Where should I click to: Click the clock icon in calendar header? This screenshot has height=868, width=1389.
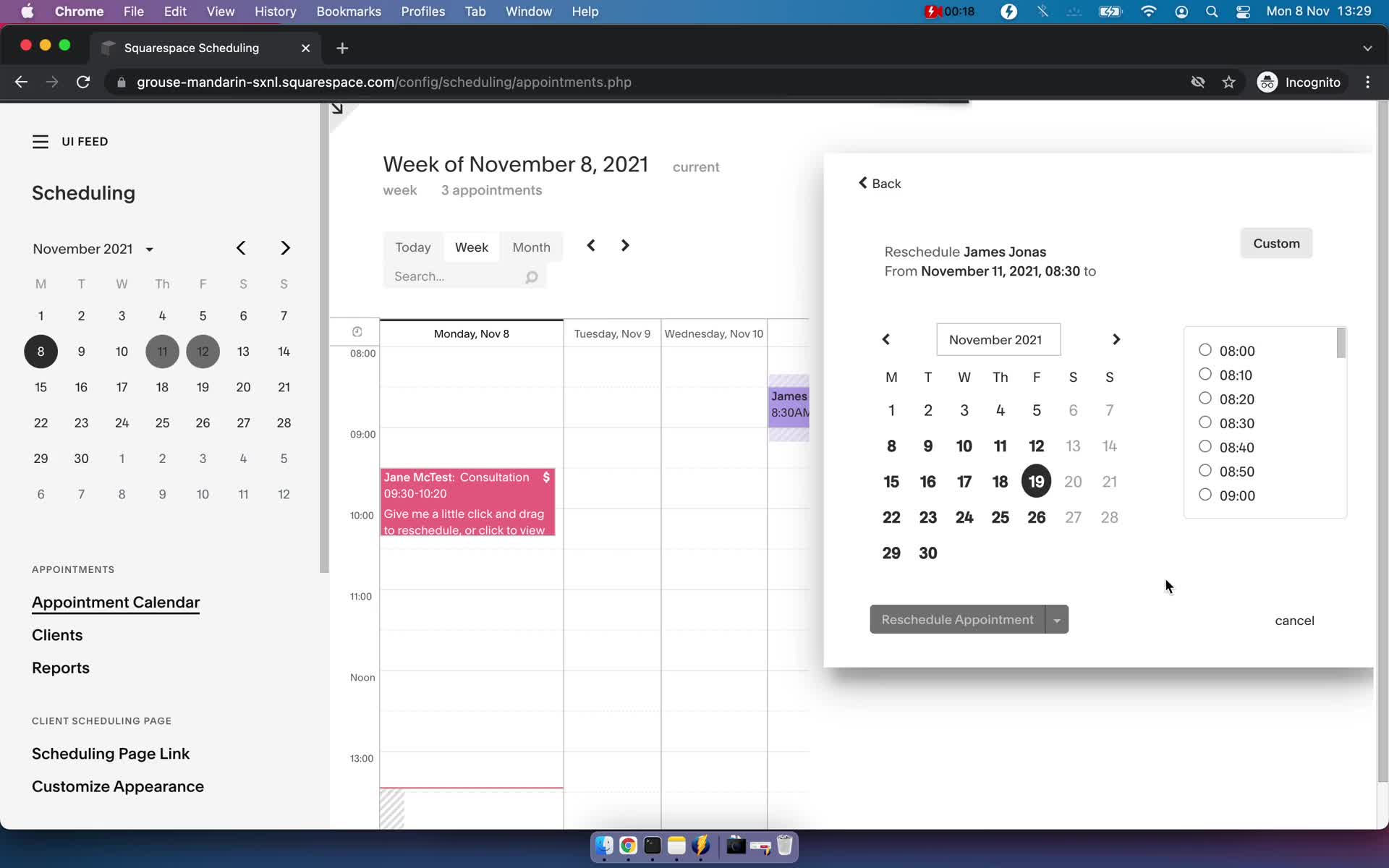pyautogui.click(x=357, y=332)
